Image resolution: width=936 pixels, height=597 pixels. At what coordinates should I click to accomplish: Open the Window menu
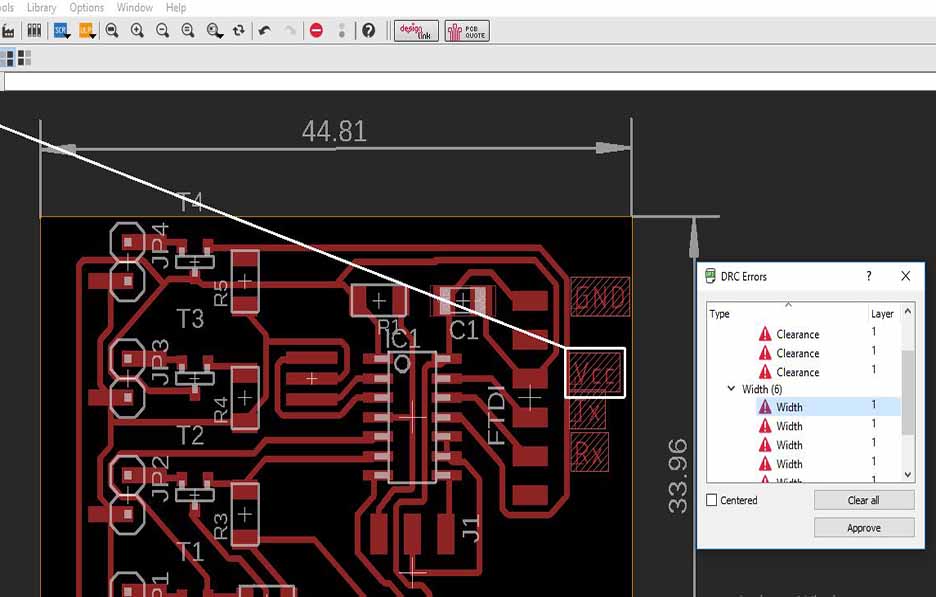click(x=134, y=8)
